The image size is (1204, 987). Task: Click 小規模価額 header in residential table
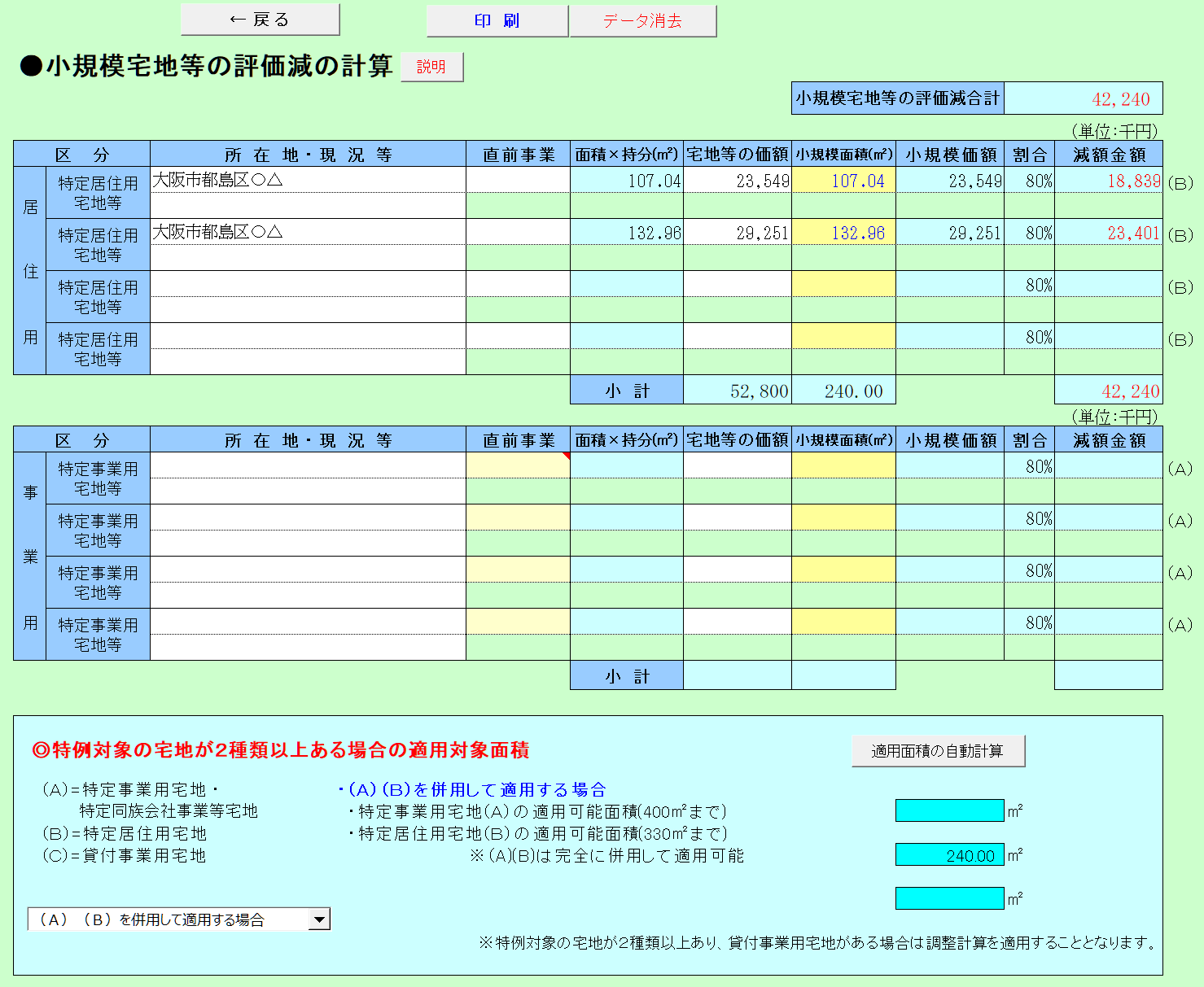coord(950,154)
